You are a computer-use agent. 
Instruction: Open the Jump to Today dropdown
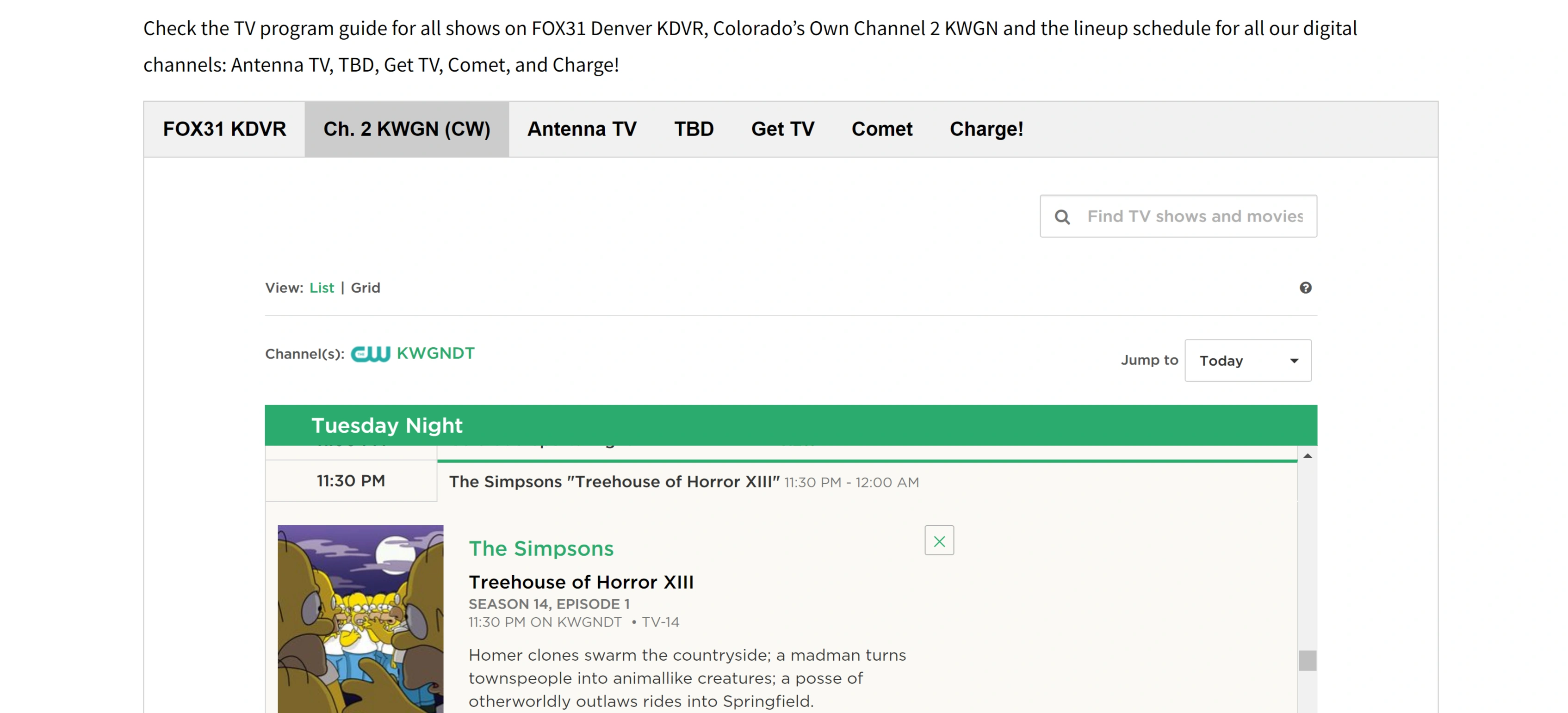pyautogui.click(x=1247, y=361)
